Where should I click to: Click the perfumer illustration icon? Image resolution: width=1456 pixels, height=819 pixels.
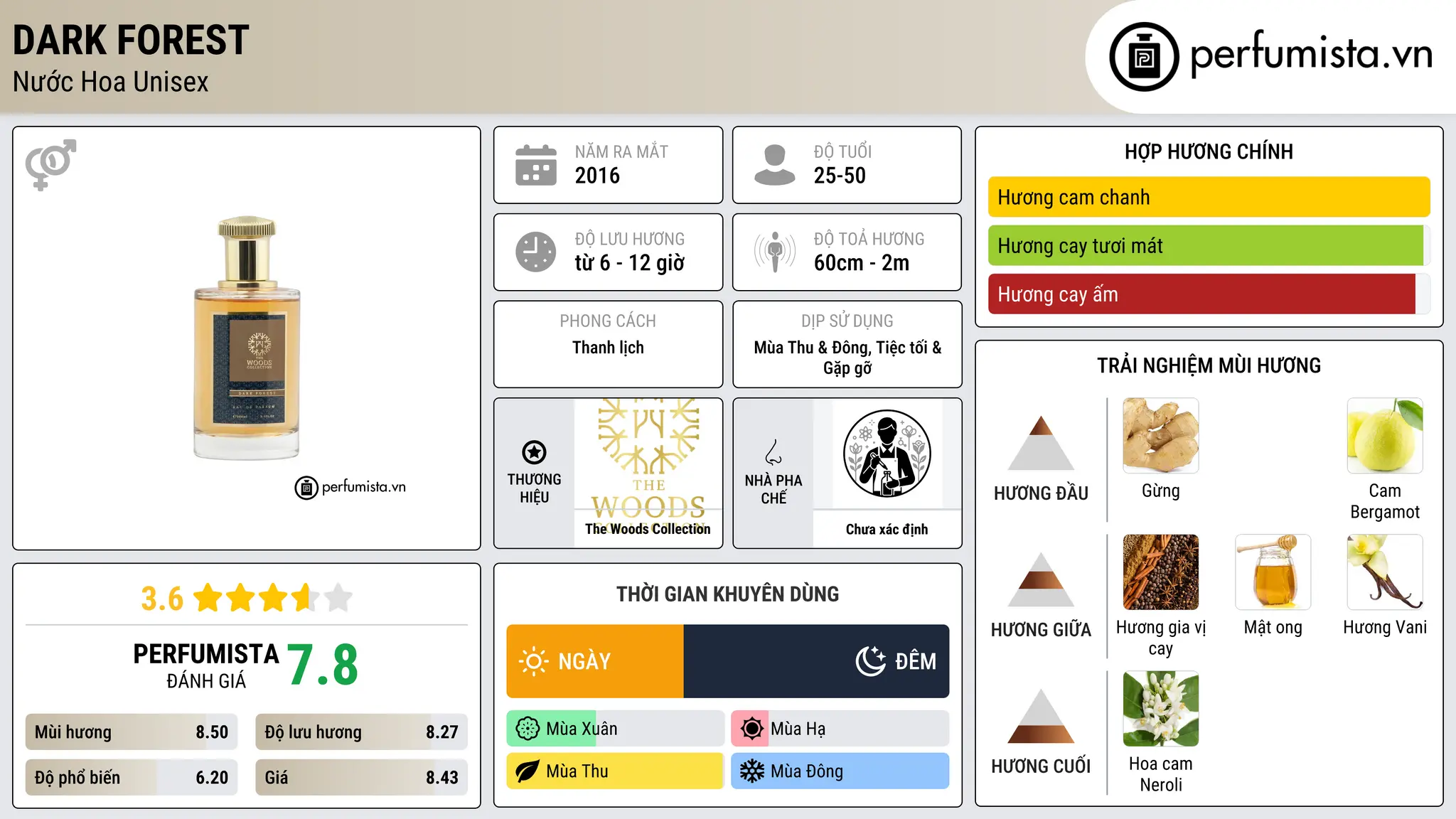(887, 454)
